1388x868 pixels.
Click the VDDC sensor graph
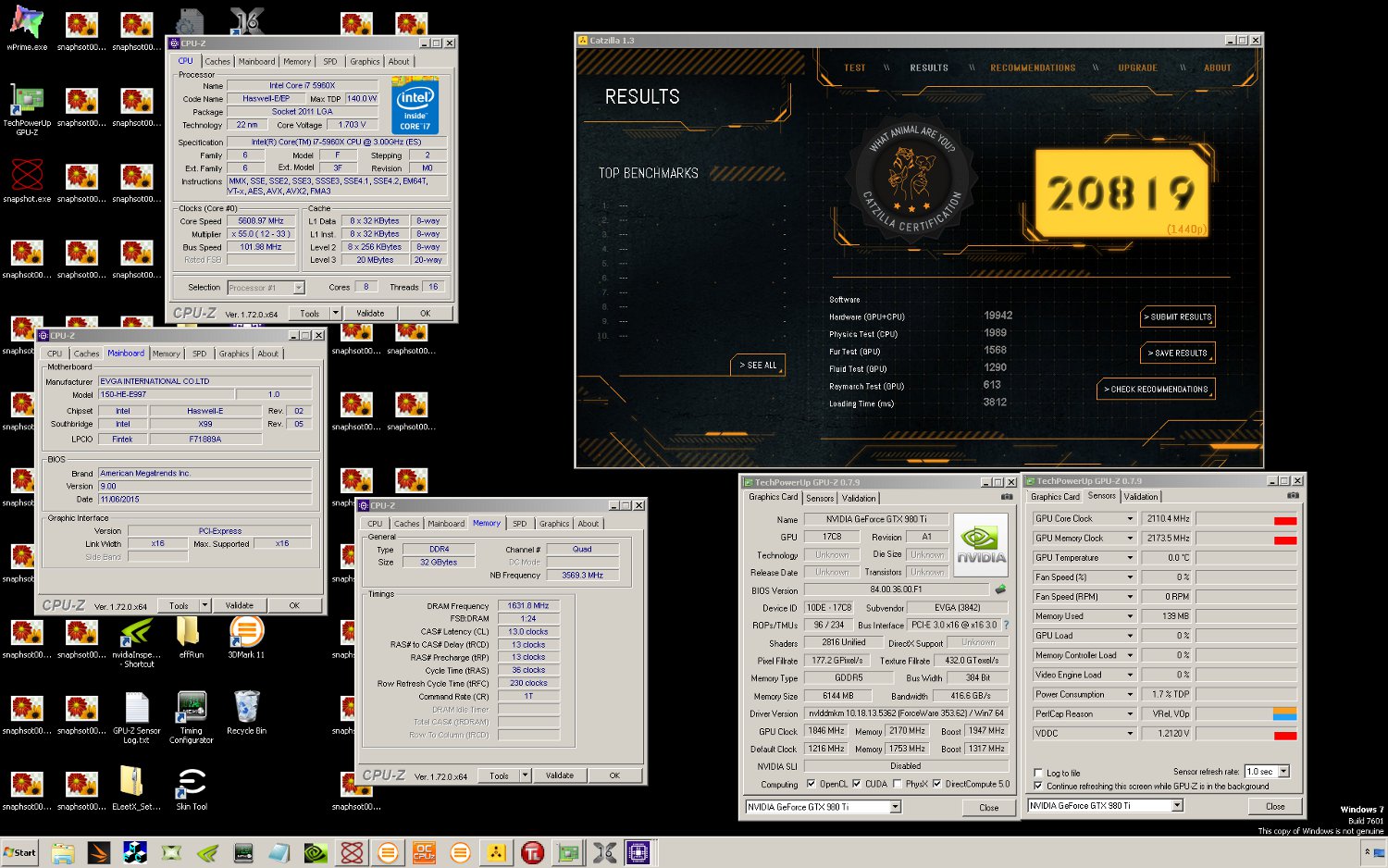pos(1246,734)
